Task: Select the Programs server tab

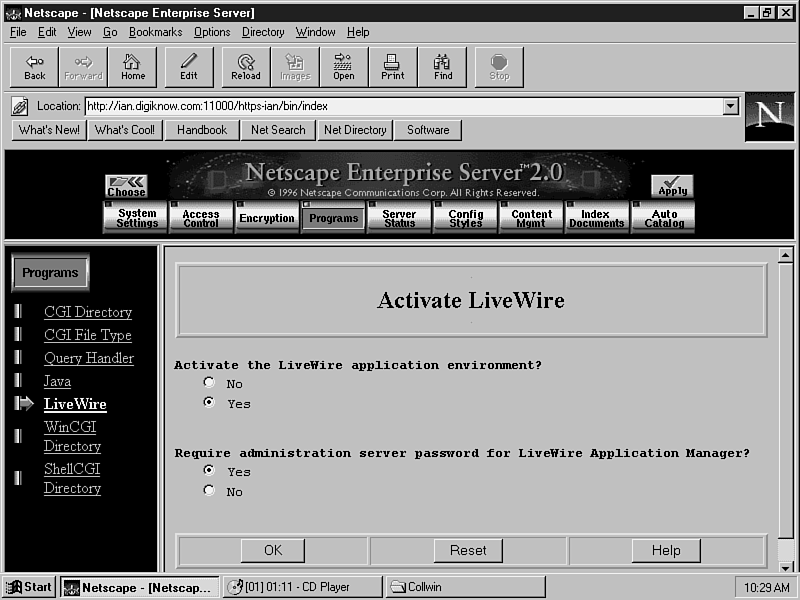Action: point(333,218)
